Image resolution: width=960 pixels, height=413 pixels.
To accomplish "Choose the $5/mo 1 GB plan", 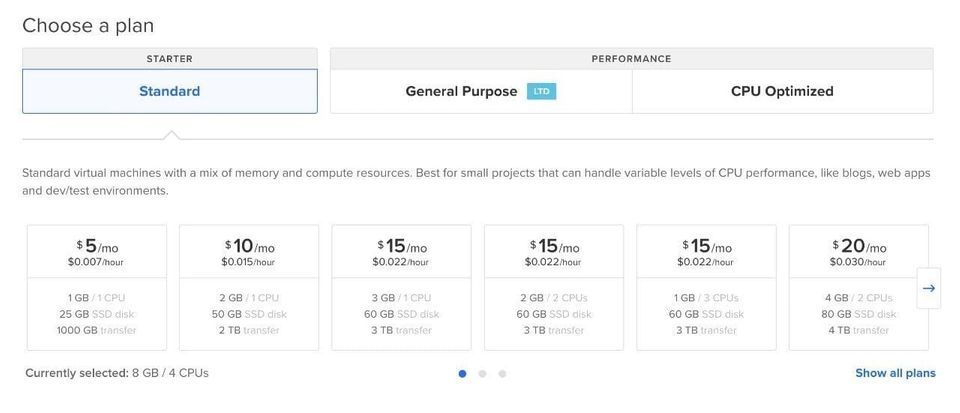I will [x=96, y=287].
